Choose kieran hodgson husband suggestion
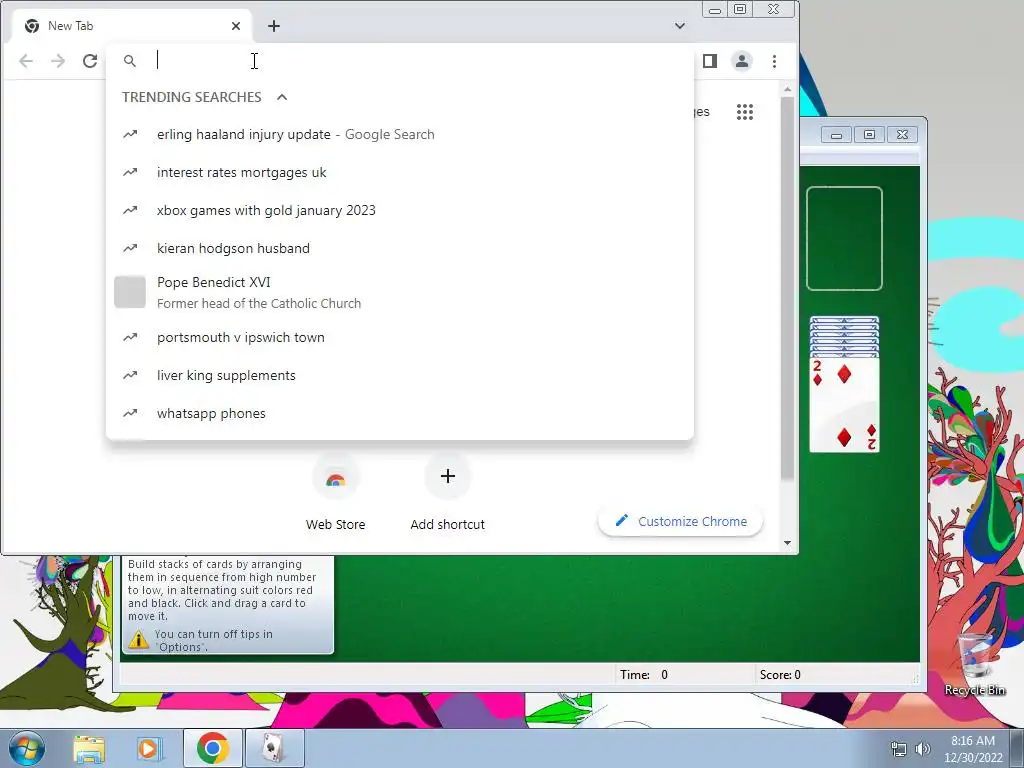Viewport: 1024px width, 768px height. [400, 248]
